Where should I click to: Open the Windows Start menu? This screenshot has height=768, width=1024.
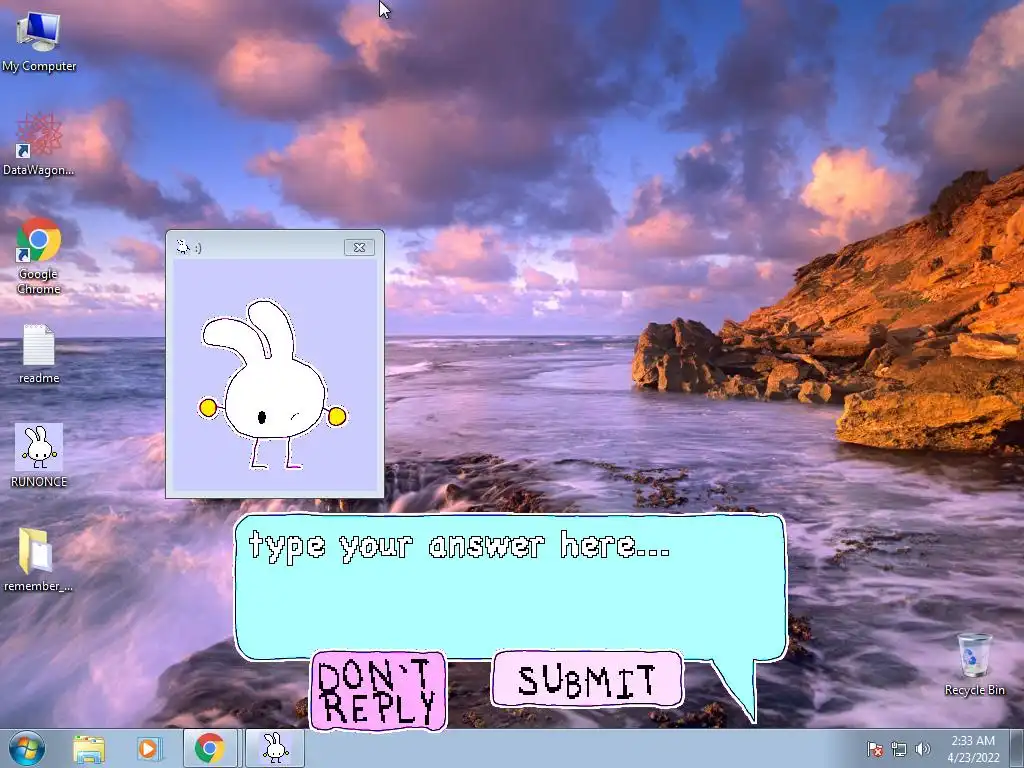27,748
